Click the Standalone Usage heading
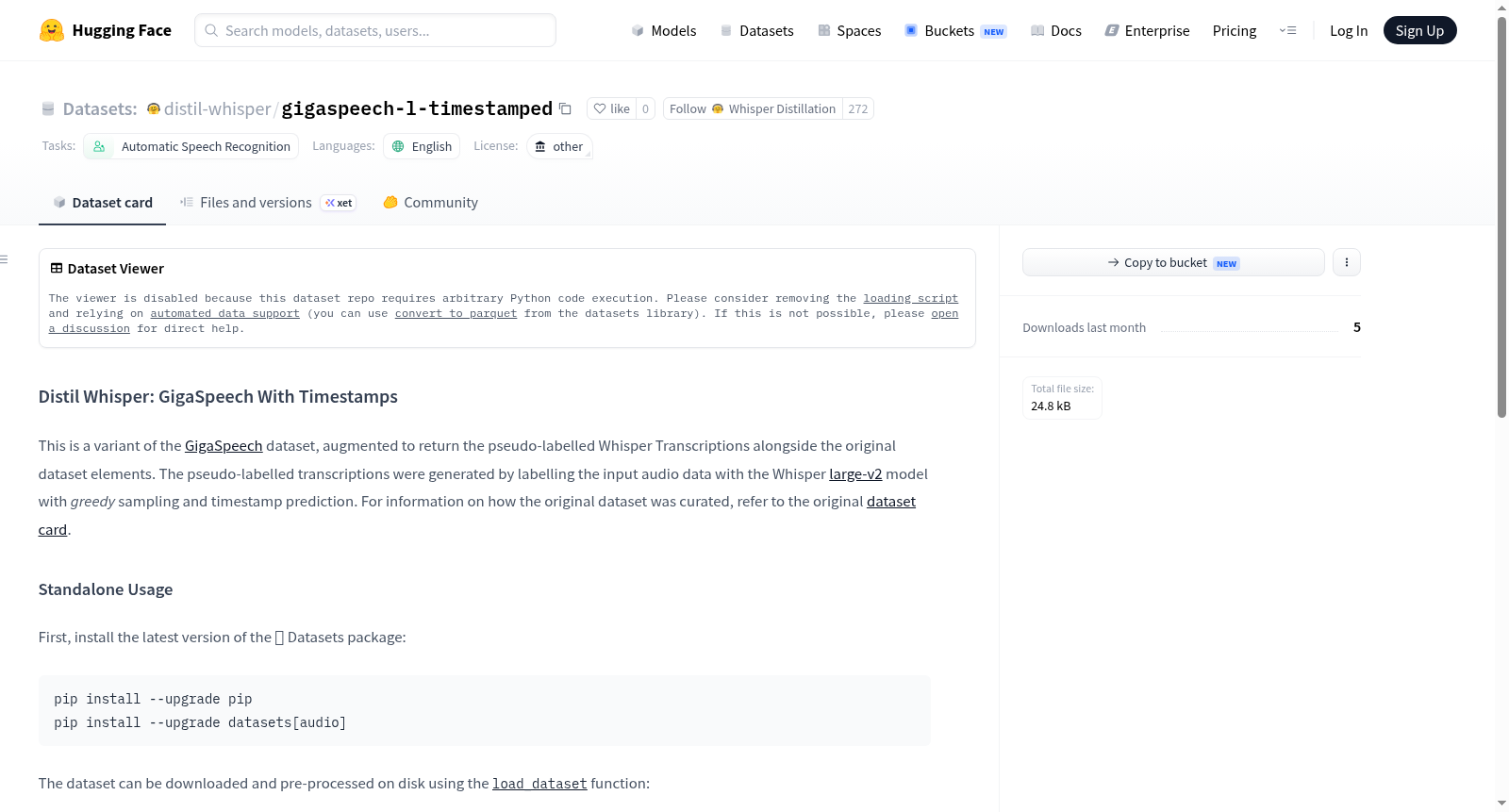 106,589
